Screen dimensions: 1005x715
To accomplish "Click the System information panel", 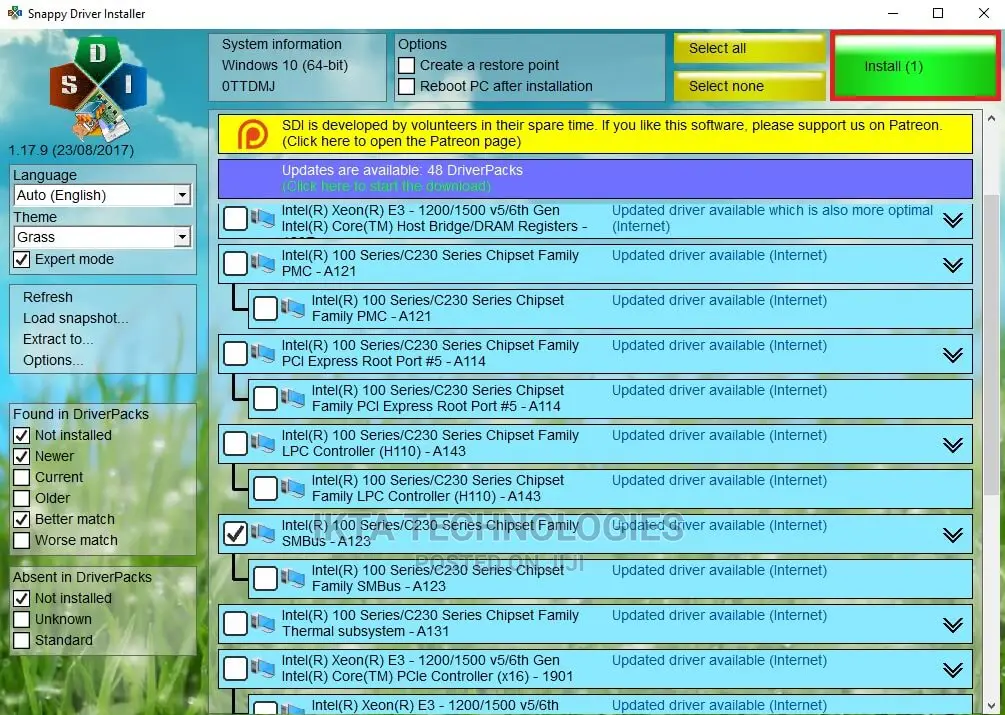I will tap(297, 67).
